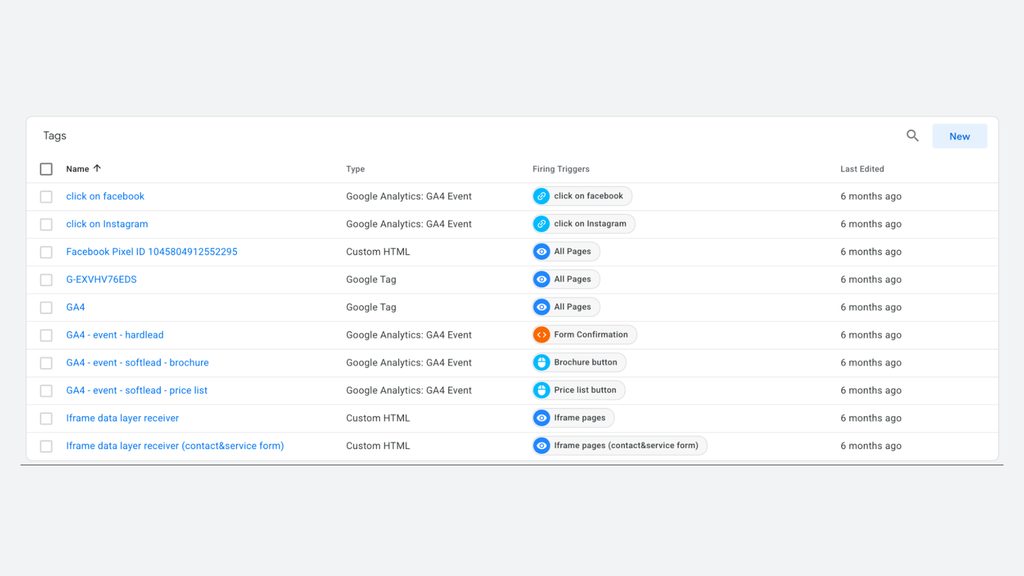Screen dimensions: 1024x576
Task: Click the link icon of click on facebook trigger
Action: click(x=541, y=196)
